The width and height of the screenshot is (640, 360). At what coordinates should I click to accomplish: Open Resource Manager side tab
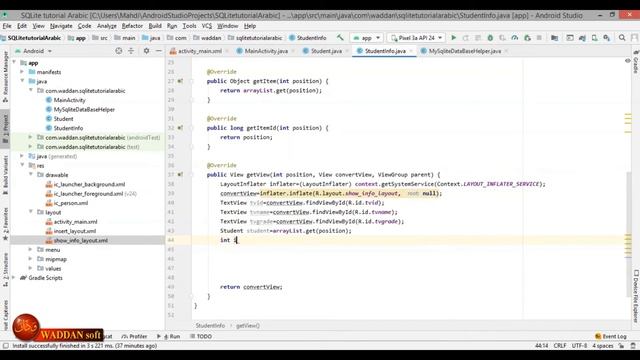click(5, 76)
